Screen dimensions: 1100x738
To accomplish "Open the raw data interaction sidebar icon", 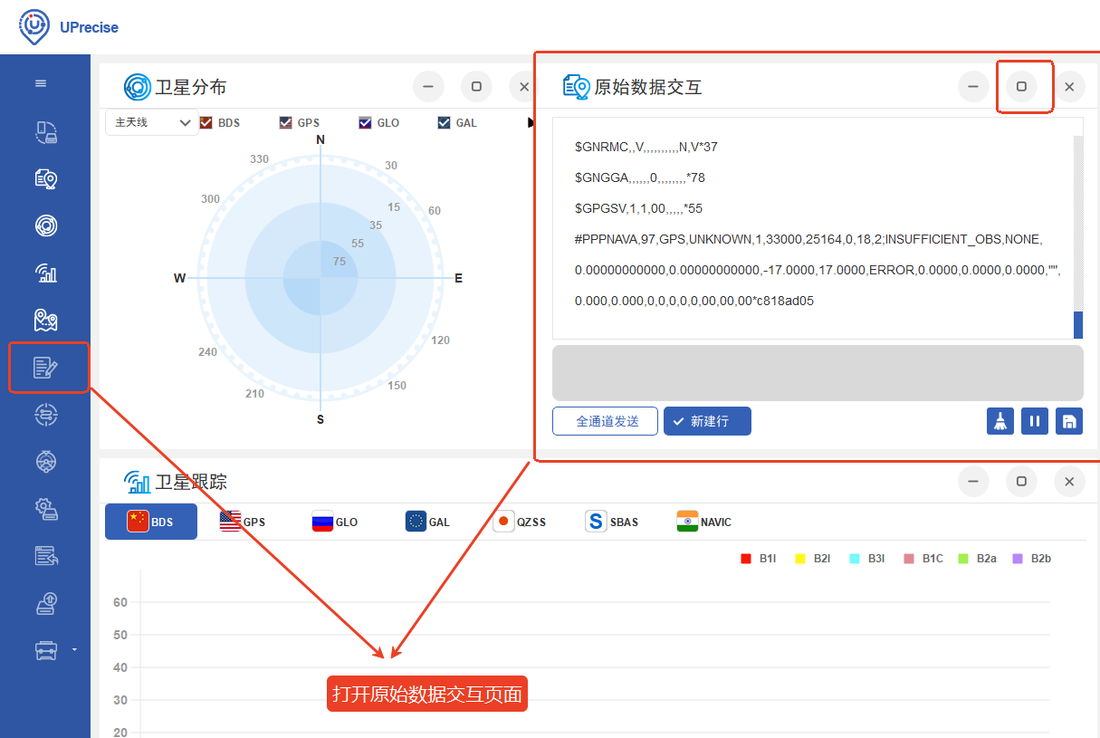I will tap(46, 367).
